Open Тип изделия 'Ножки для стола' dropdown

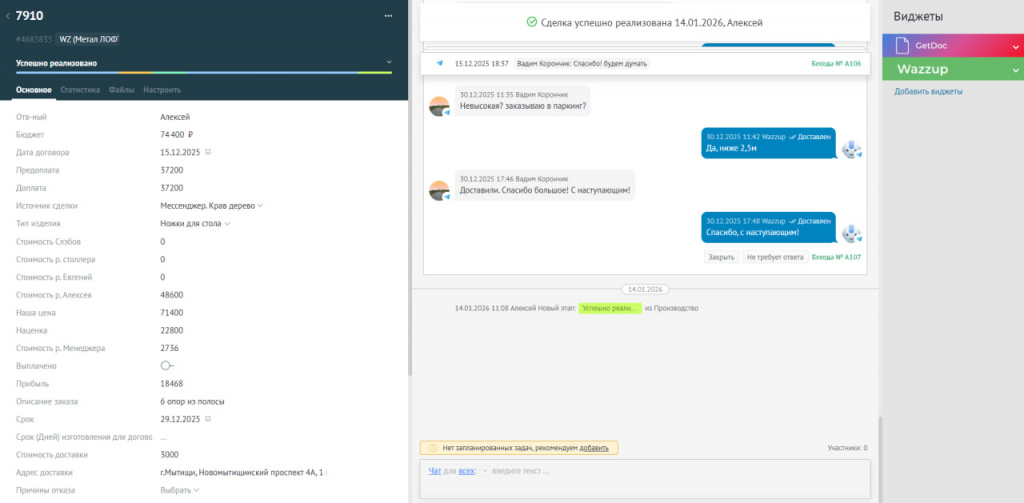point(195,223)
